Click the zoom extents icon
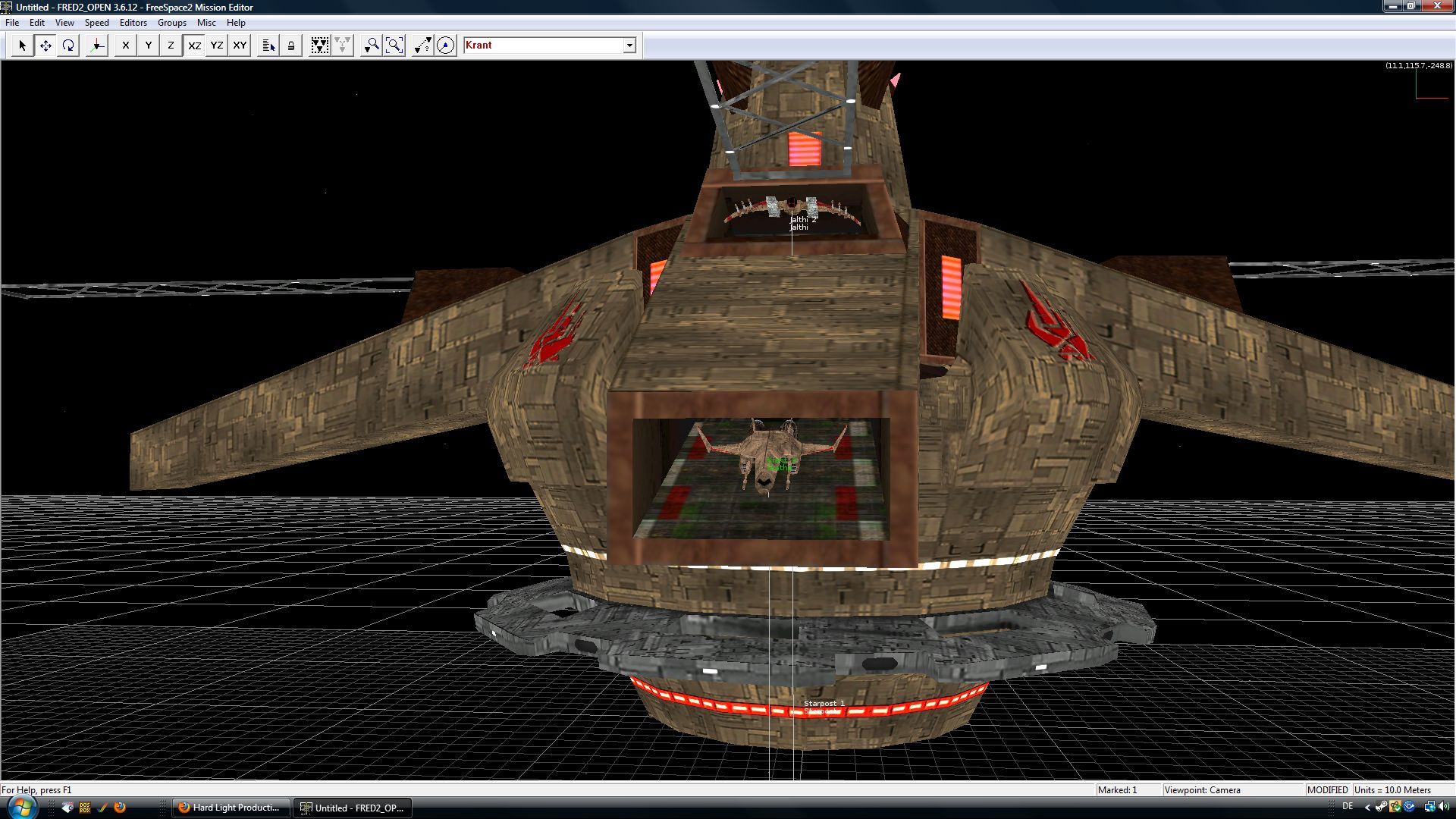Viewport: 1456px width, 819px height. pos(394,45)
